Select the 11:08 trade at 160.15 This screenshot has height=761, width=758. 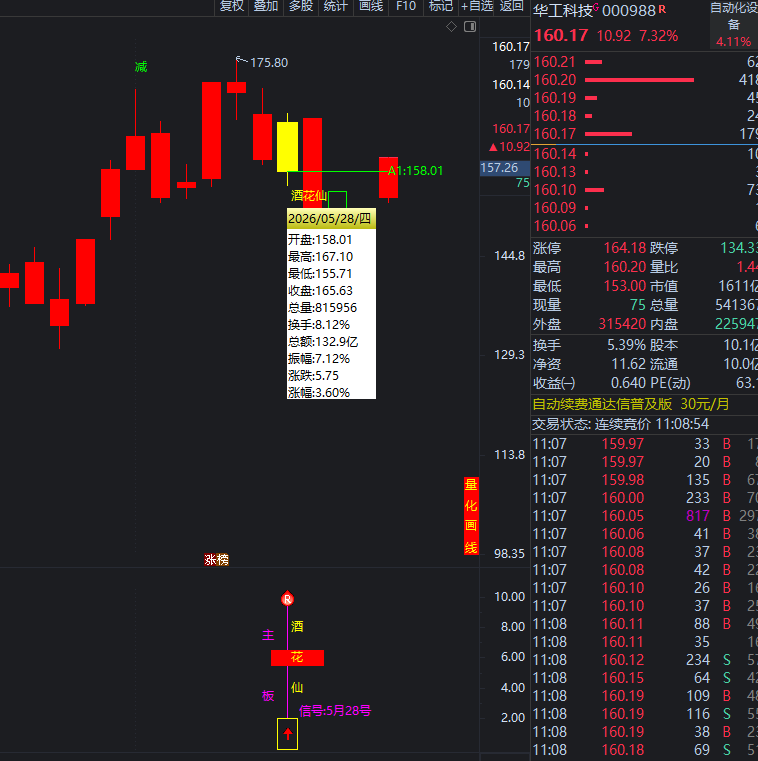click(645, 678)
